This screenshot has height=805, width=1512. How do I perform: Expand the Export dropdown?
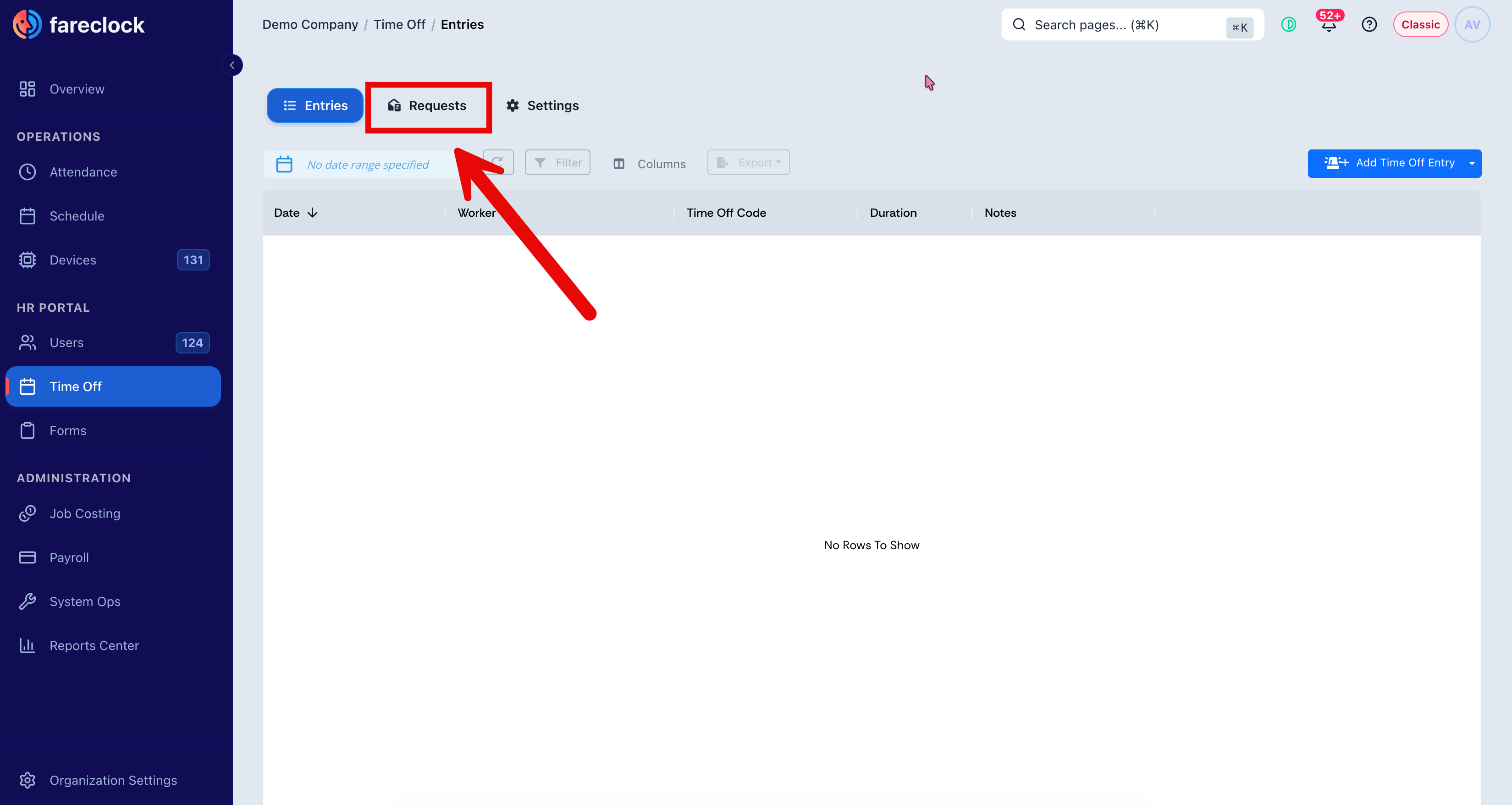click(748, 163)
